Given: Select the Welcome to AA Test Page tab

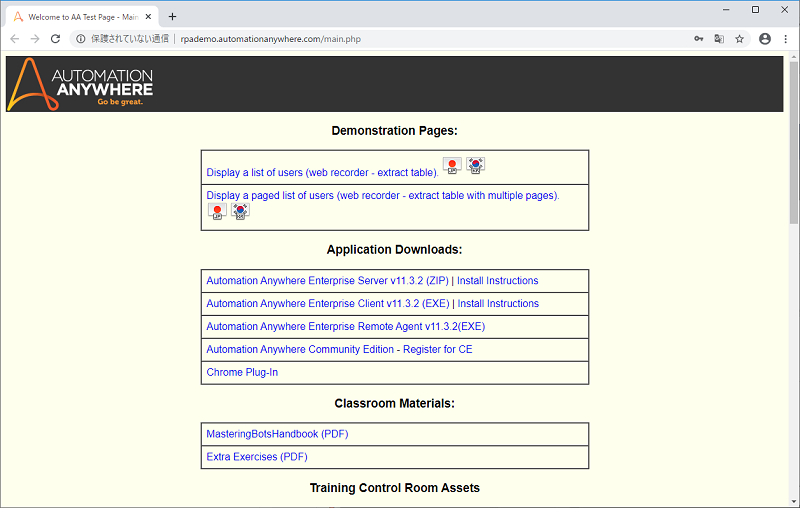Looking at the screenshot, I should tap(83, 17).
